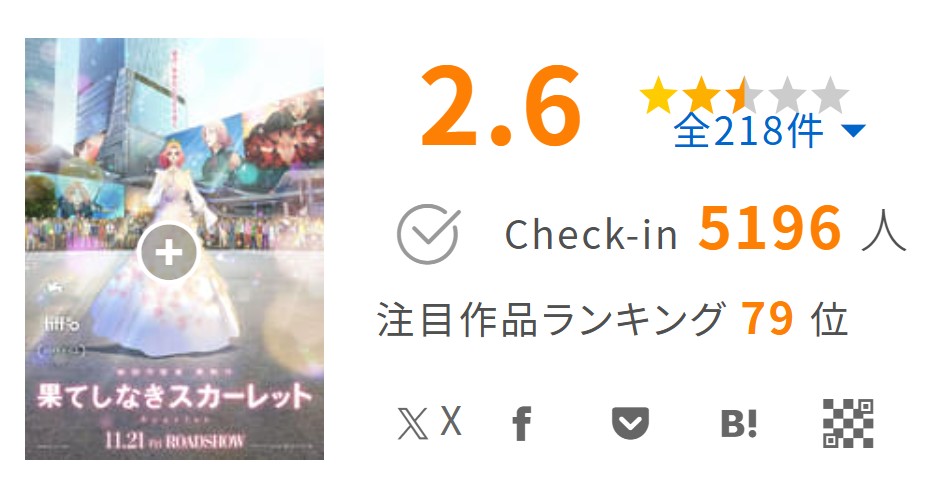
Task: Open the 5196 check-in count
Action: point(770,228)
